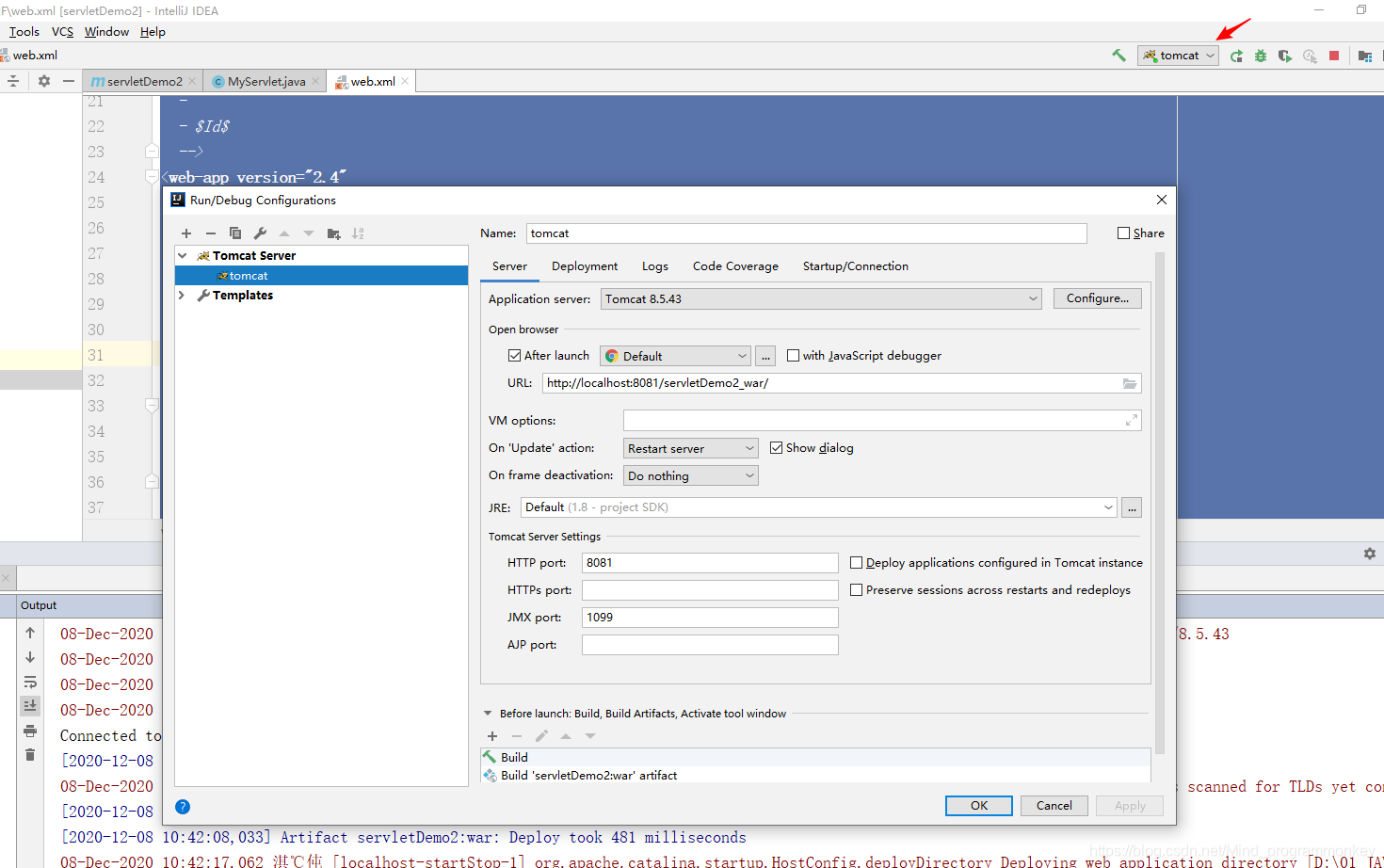Open the Help menu

coord(153,32)
